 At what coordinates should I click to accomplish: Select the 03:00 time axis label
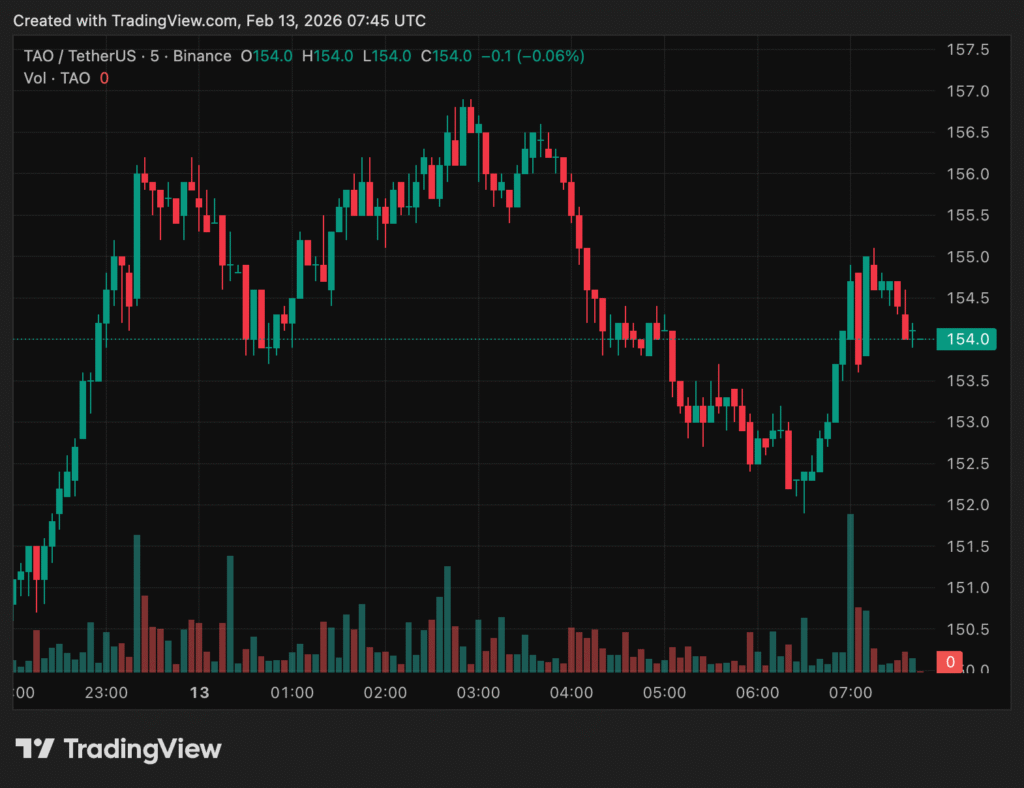(478, 693)
